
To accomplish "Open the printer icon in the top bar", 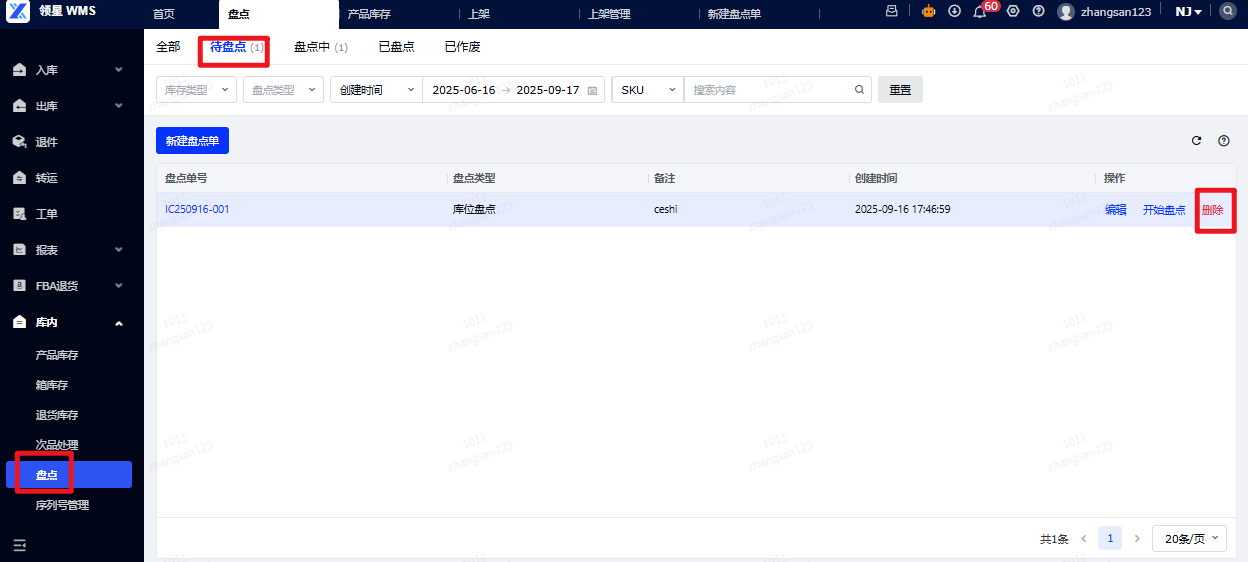I will point(892,11).
